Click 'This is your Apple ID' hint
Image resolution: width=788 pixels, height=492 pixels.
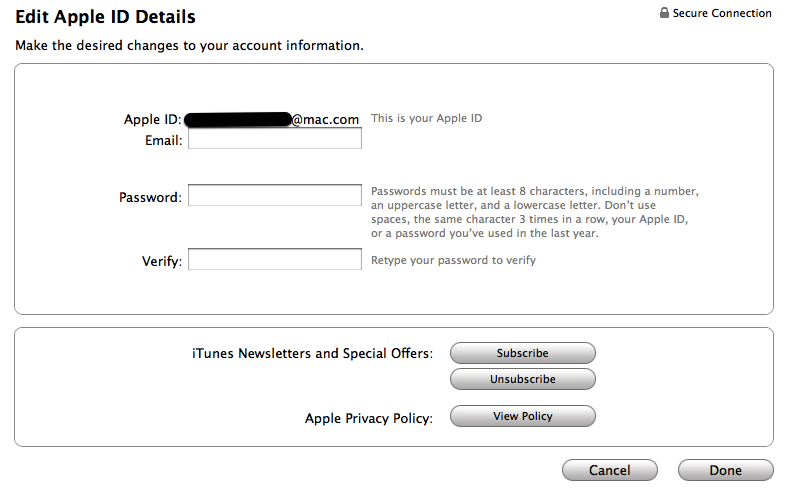[427, 118]
